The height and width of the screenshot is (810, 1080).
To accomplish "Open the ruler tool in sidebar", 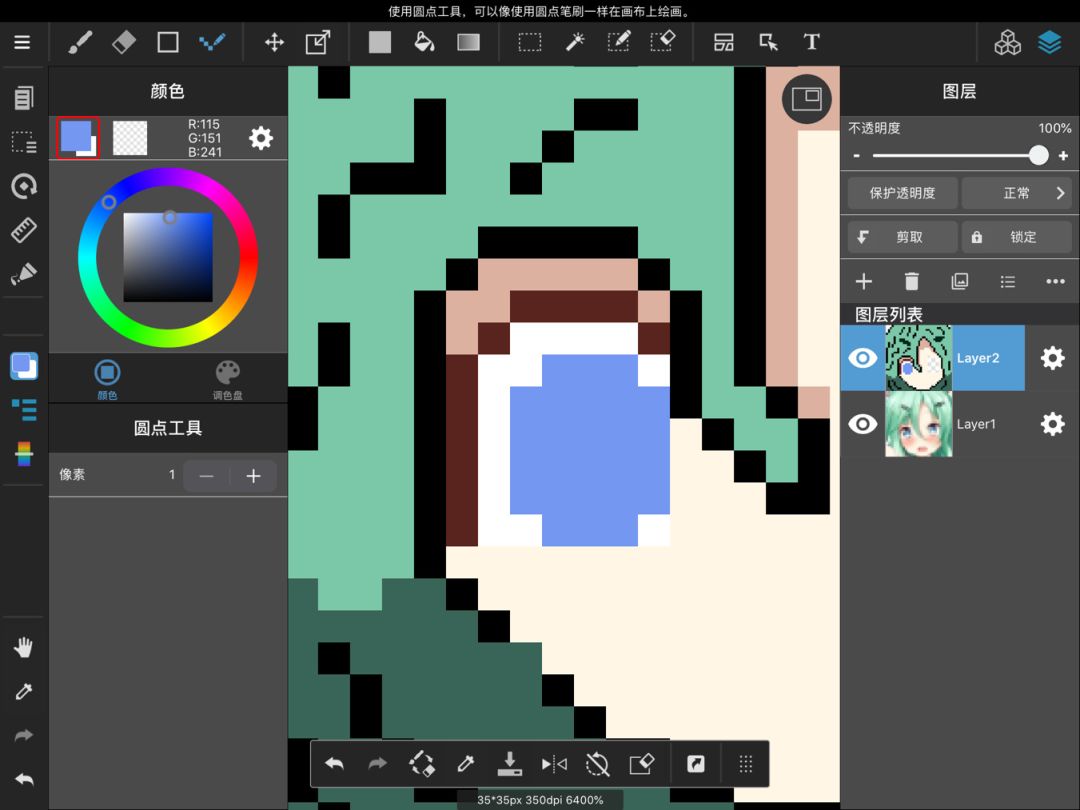I will 23,230.
